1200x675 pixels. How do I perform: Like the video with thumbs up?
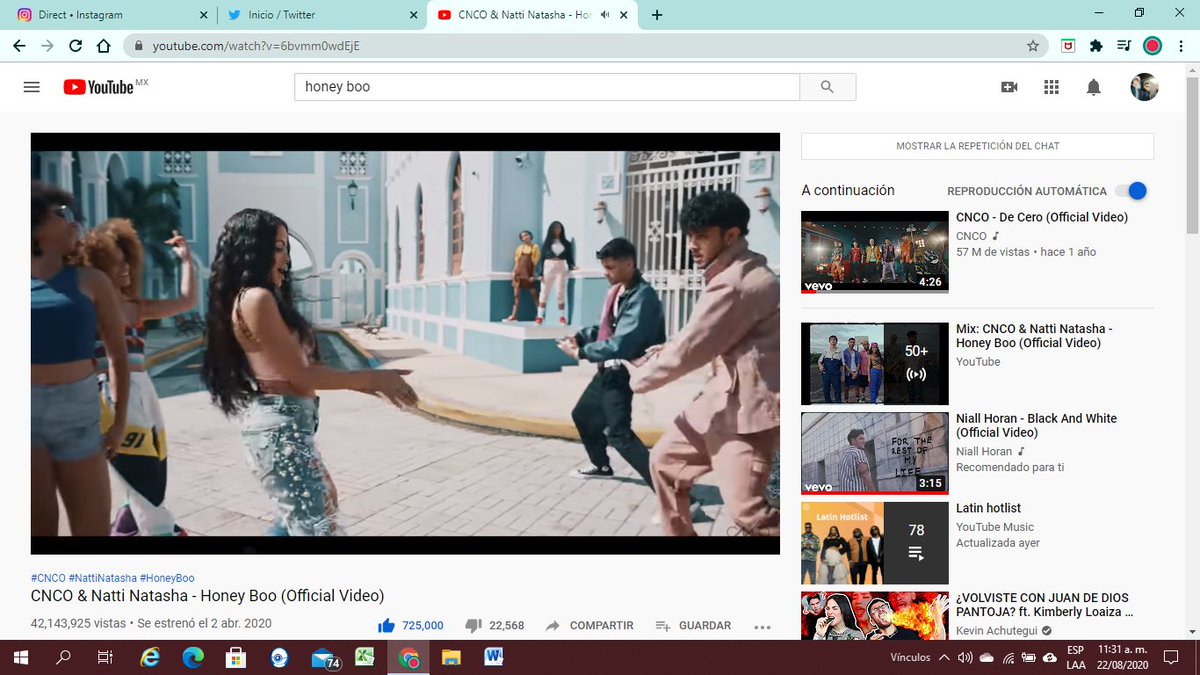(386, 625)
